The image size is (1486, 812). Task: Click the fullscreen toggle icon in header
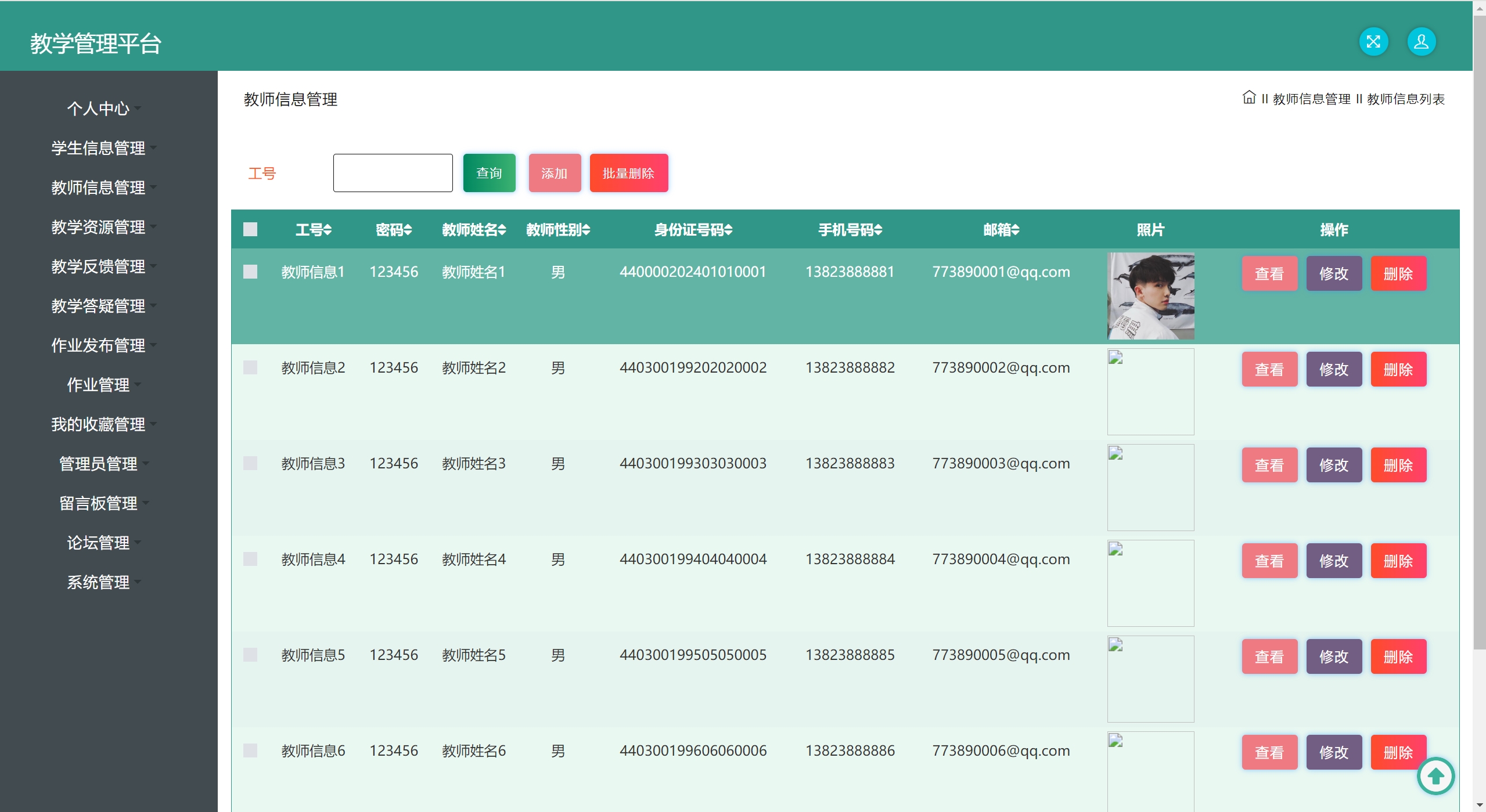[x=1373, y=42]
